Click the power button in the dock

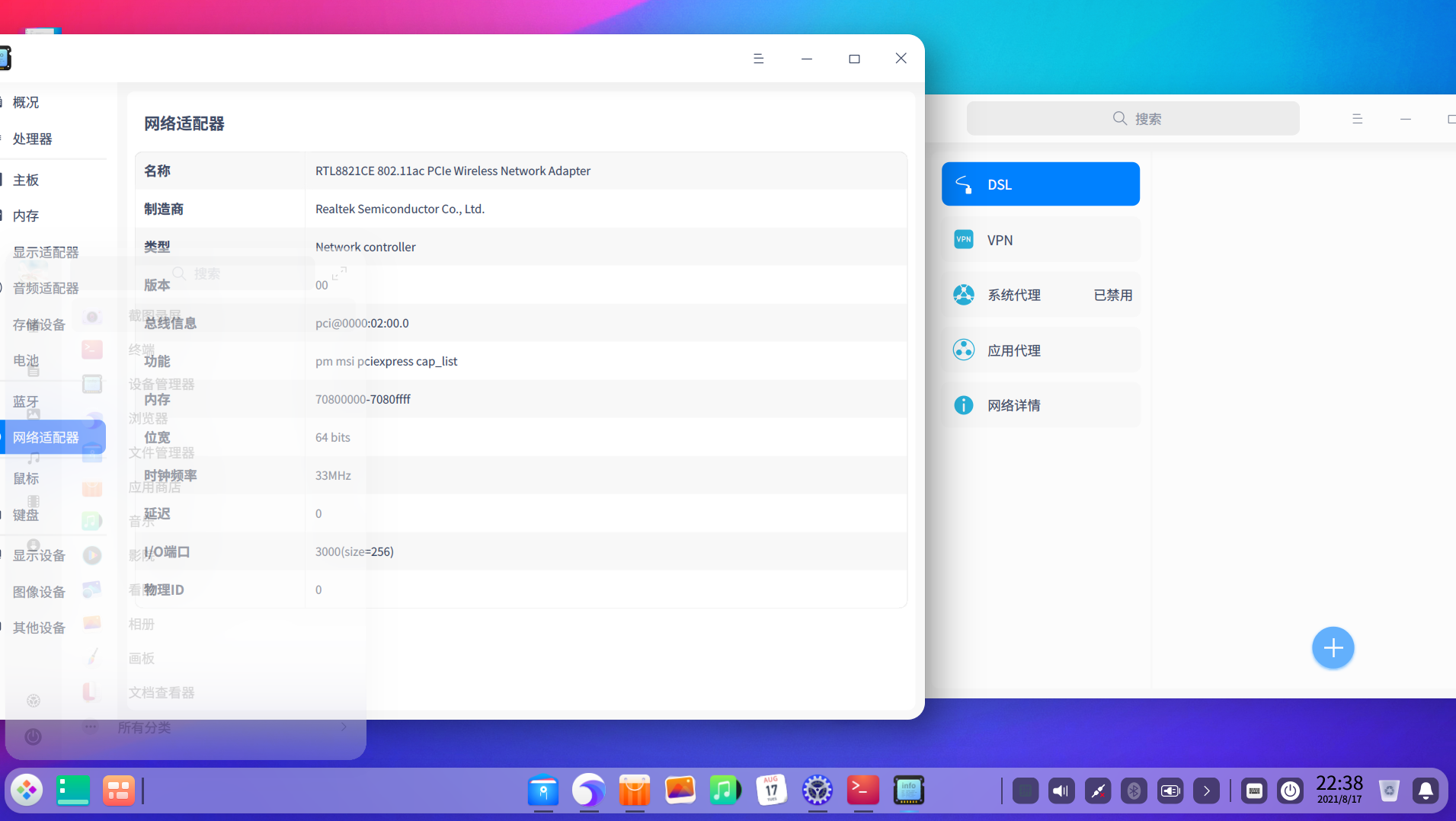tap(1290, 791)
